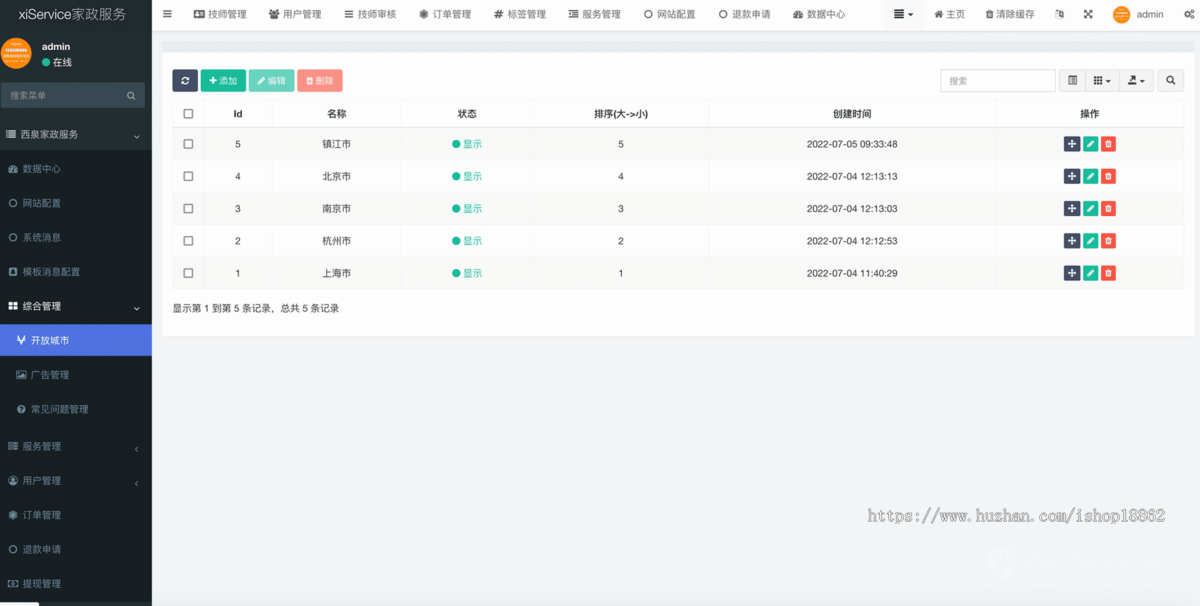Check the checkbox for the 杭州市 row
Screen dimensions: 1200x606
coord(188,240)
